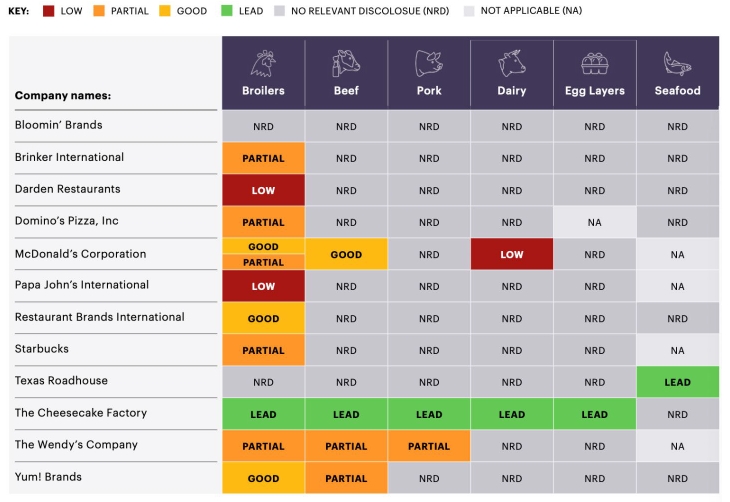730x502 pixels.
Task: Click the cow icon above Beef
Action: click(346, 65)
